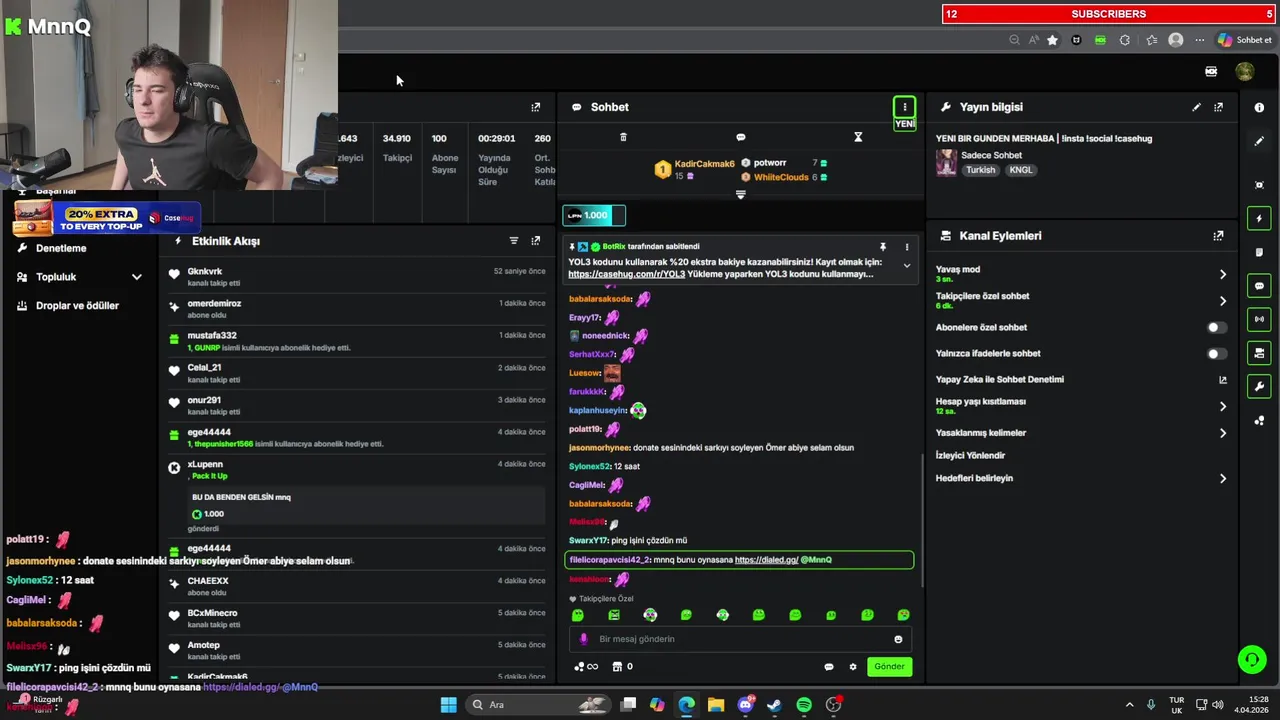Click the Bir mesaj gönderin input field
Viewport: 1280px width, 720px height.
(x=740, y=639)
